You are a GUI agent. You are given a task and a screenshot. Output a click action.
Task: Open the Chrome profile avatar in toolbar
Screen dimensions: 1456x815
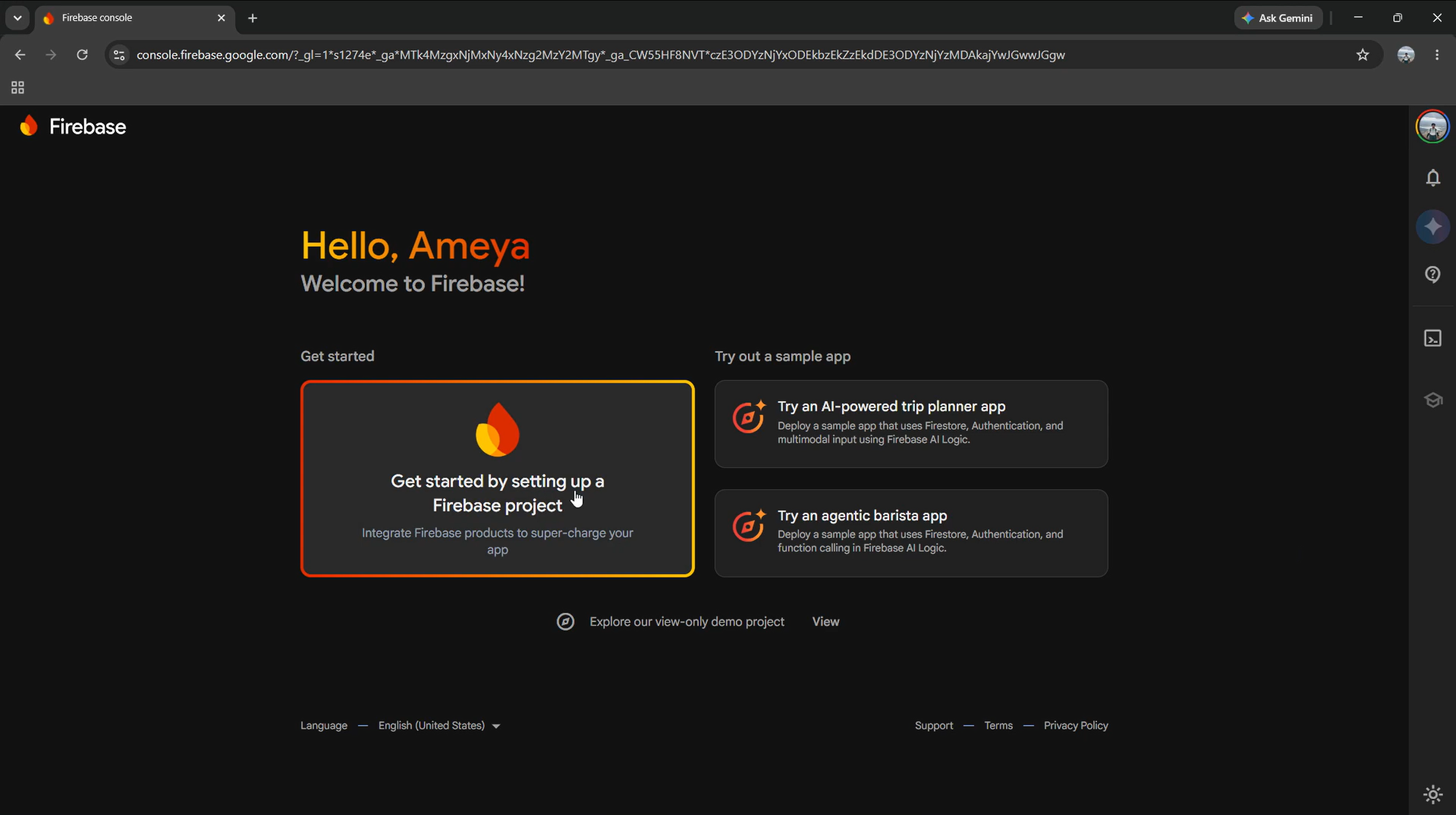[x=1406, y=55]
